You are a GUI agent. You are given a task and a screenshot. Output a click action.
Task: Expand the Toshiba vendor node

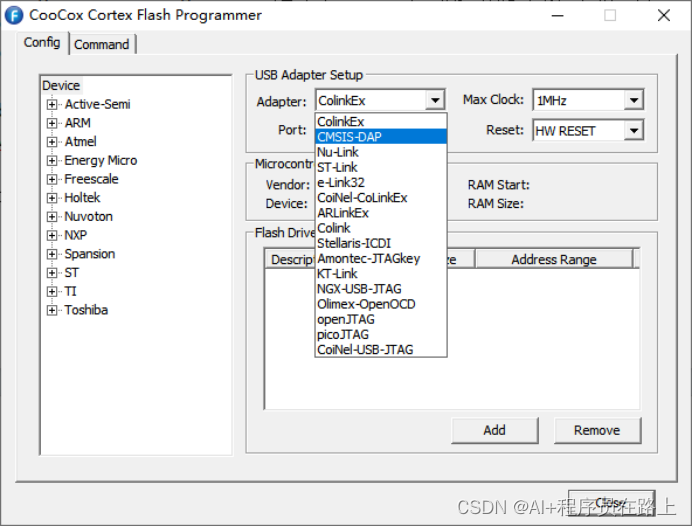52,310
